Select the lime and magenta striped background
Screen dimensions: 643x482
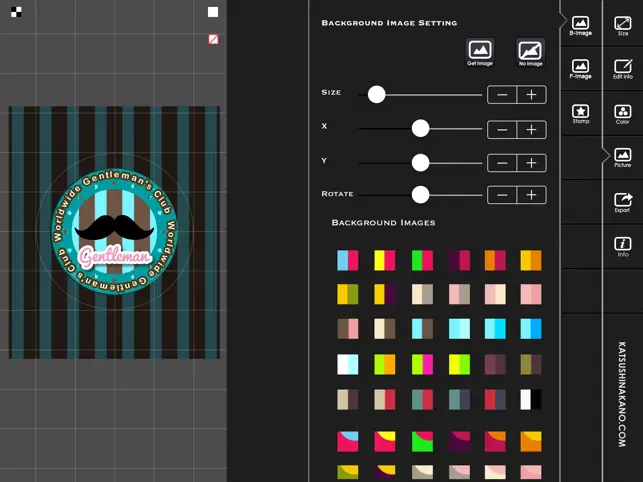click(422, 364)
